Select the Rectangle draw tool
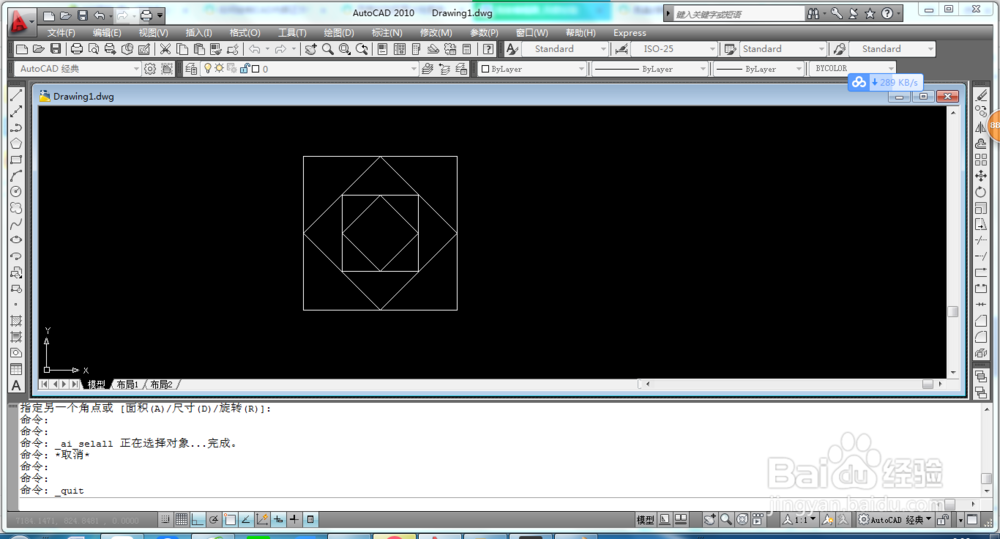This screenshot has height=539, width=1000. click(16, 159)
